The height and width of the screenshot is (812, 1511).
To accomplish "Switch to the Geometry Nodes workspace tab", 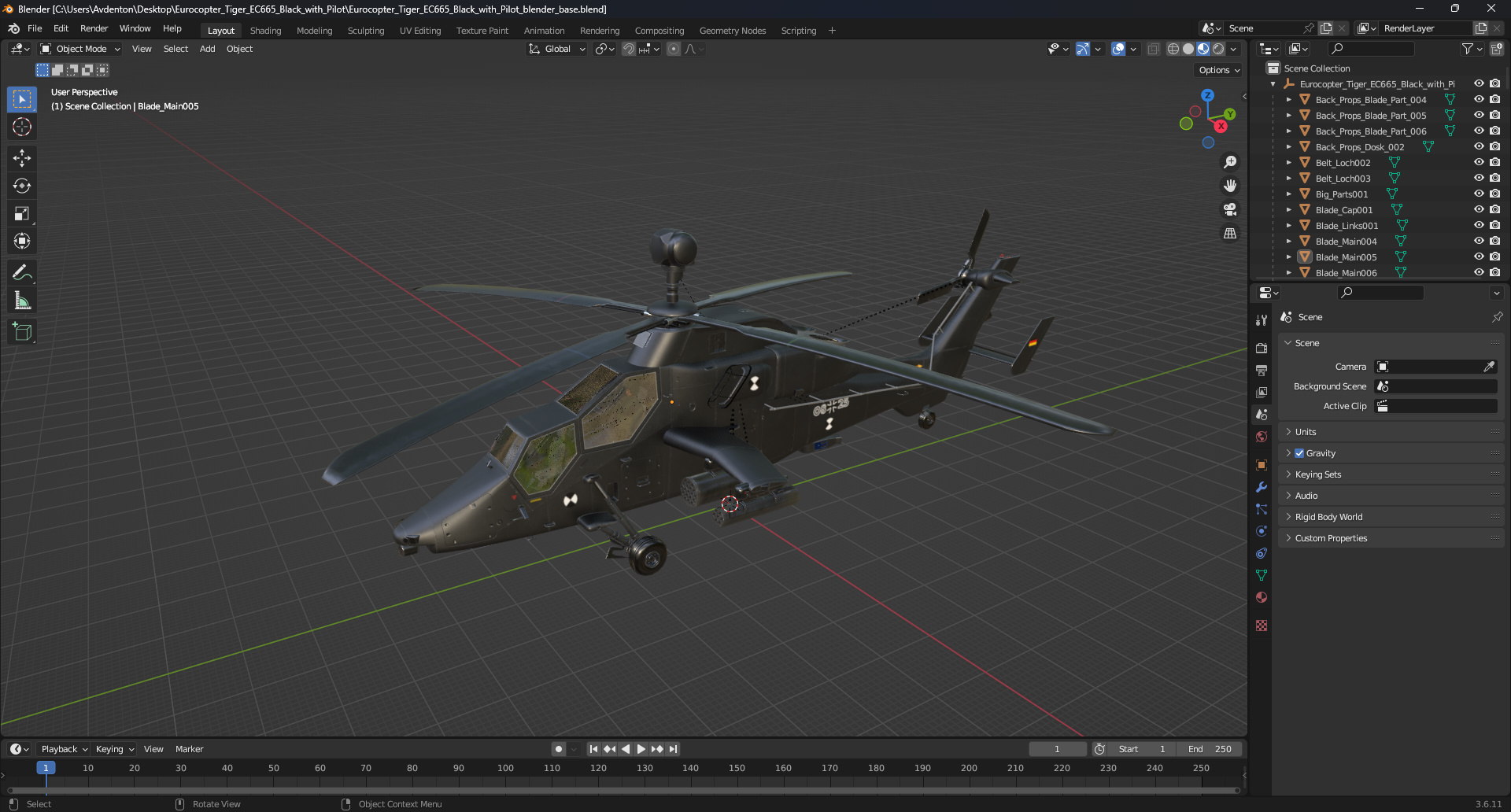I will pyautogui.click(x=732, y=31).
